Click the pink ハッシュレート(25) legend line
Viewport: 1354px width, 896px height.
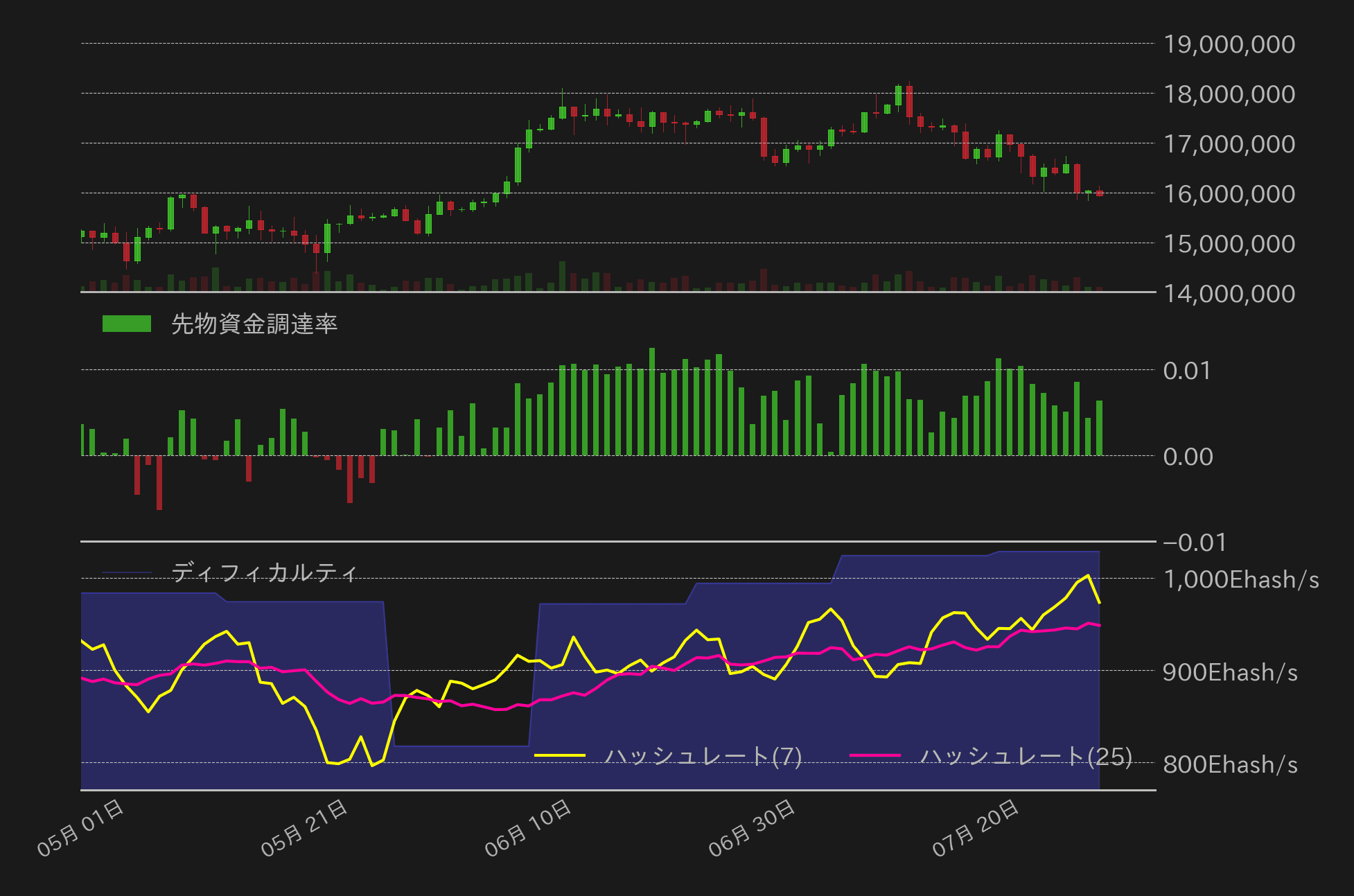tap(874, 756)
